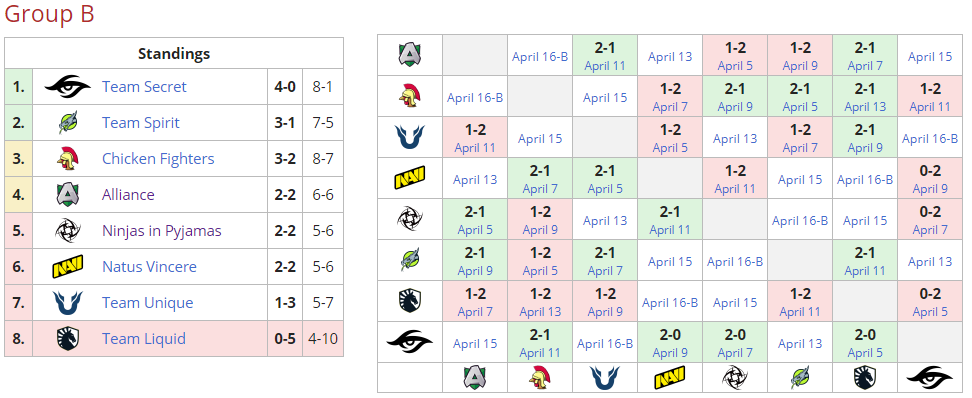
Task: Click the Alliance logo in crosstable bottom row
Action: coord(475,377)
